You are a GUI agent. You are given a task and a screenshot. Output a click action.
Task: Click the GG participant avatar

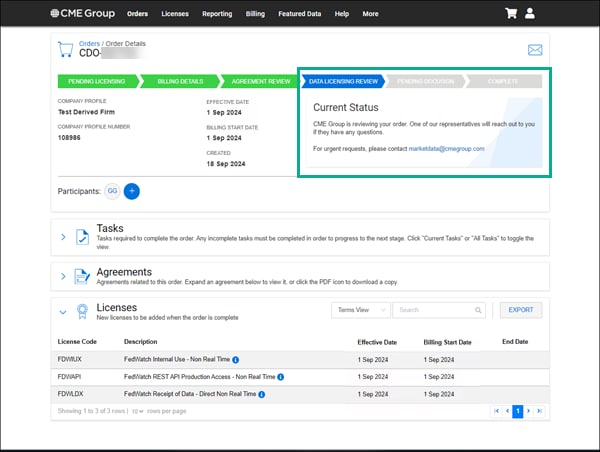pos(113,190)
